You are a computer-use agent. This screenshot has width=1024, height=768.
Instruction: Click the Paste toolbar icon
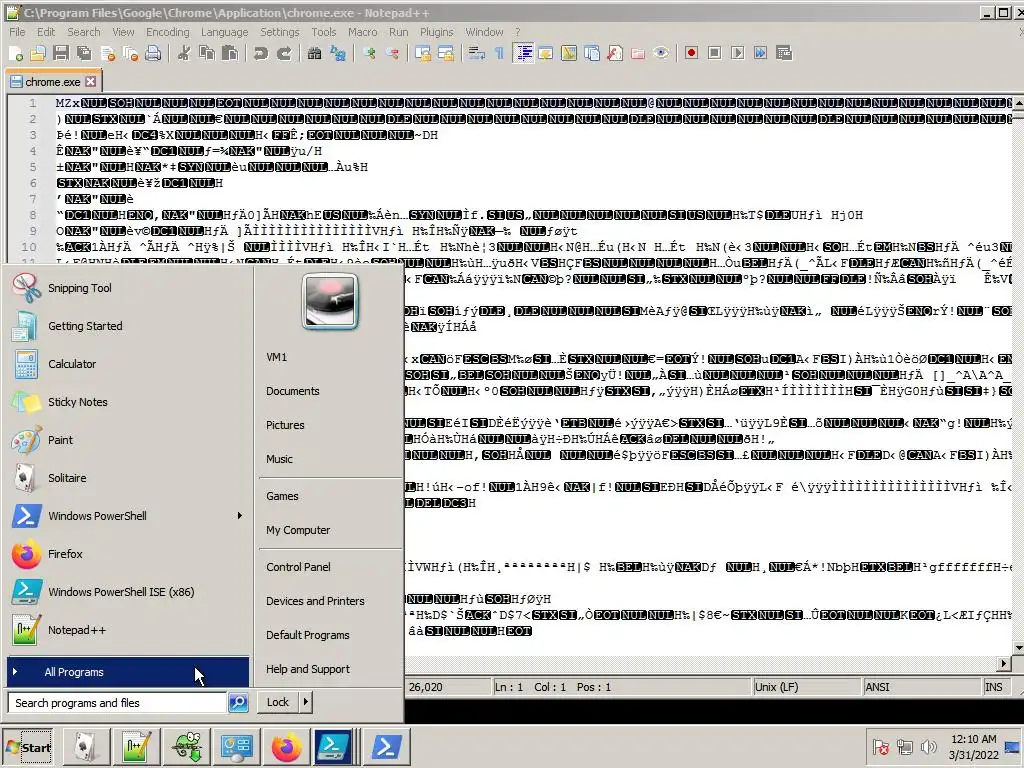coord(230,54)
